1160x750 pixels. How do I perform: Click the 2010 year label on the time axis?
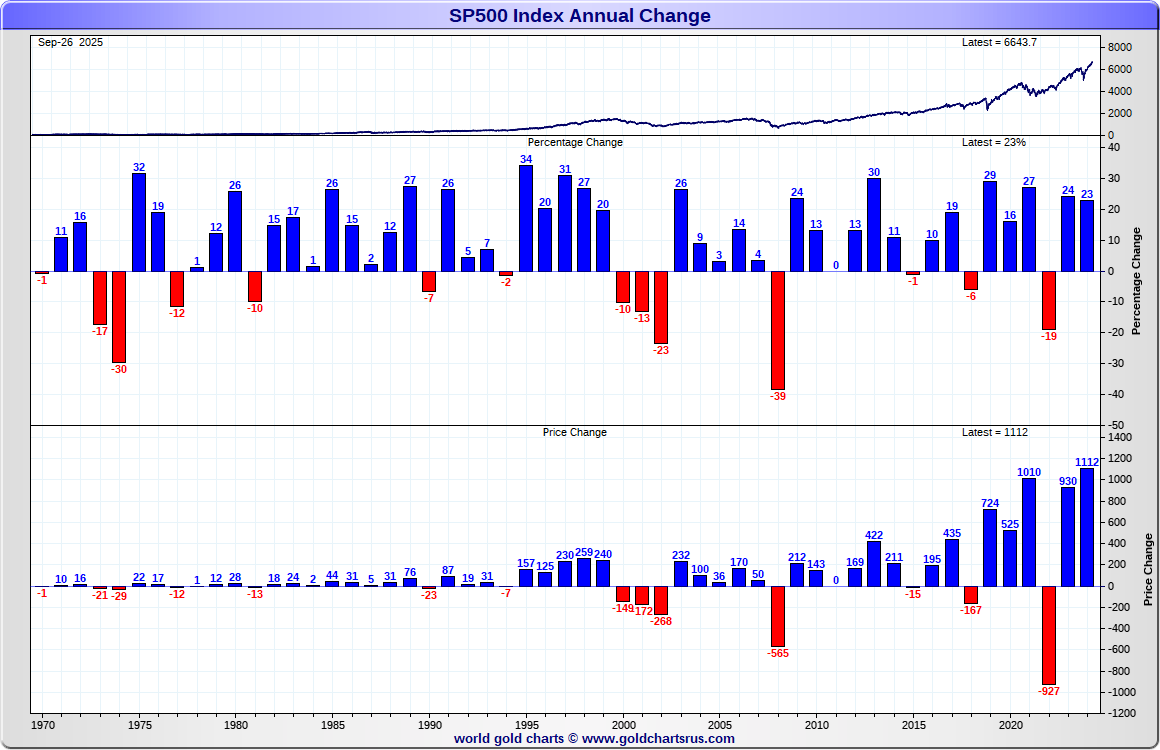click(817, 725)
